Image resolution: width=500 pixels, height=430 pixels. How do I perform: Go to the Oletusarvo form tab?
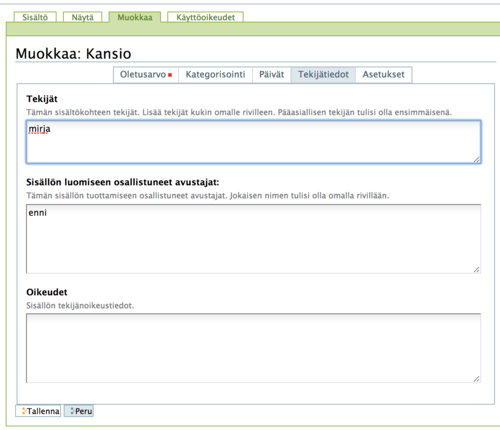pos(146,74)
